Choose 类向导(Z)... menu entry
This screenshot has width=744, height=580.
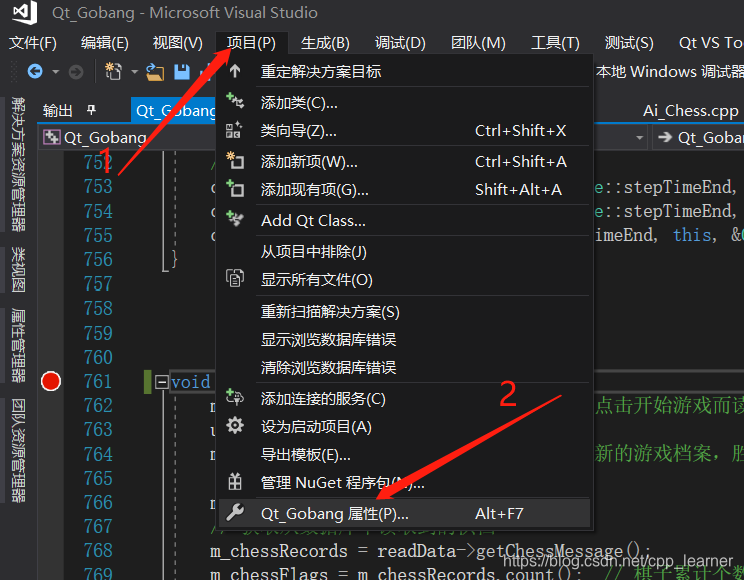point(403,131)
